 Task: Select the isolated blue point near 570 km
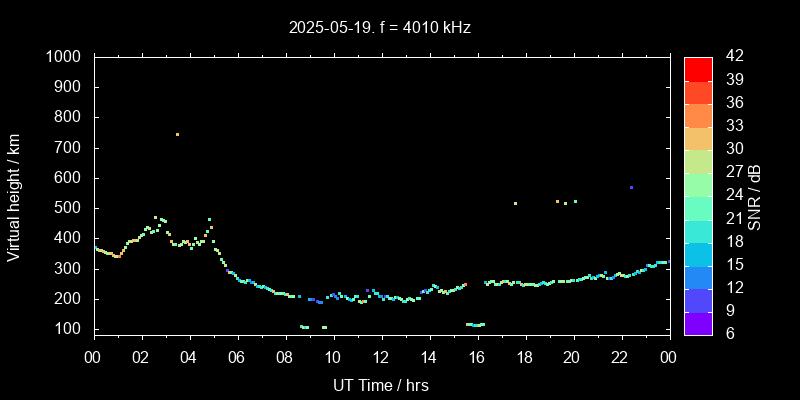[x=631, y=187]
